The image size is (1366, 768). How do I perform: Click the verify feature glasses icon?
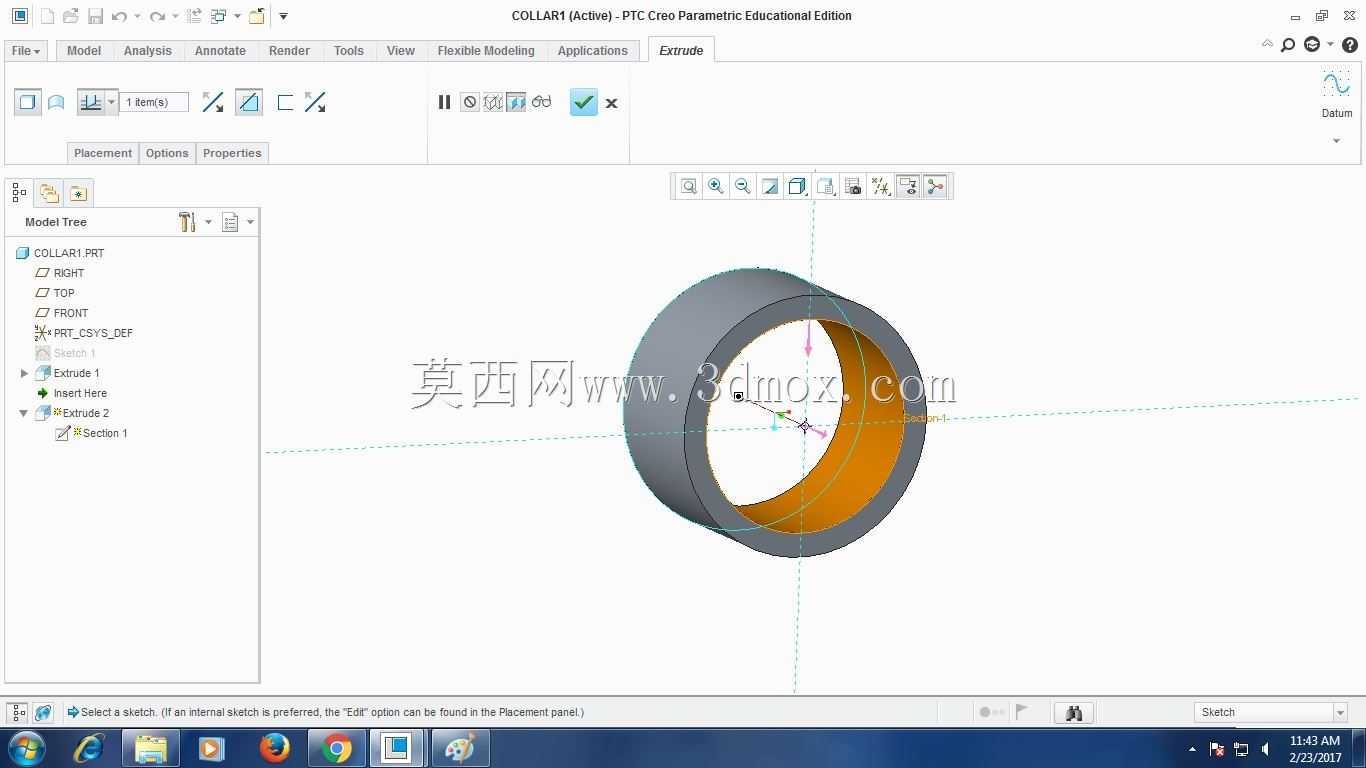pos(541,102)
